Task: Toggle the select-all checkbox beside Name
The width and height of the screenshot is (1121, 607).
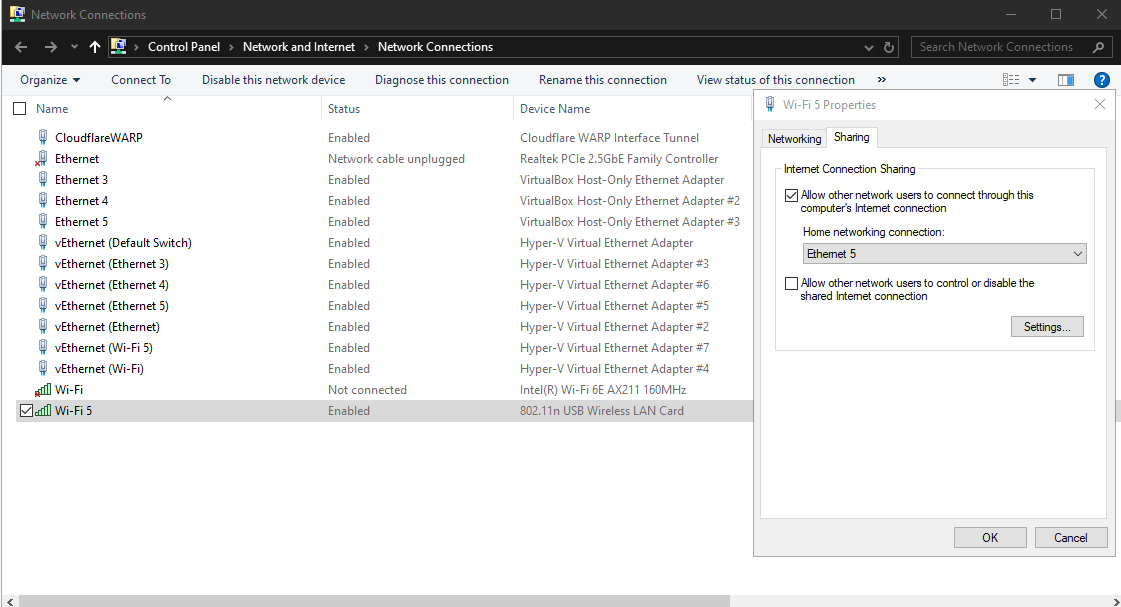Action: [20, 109]
